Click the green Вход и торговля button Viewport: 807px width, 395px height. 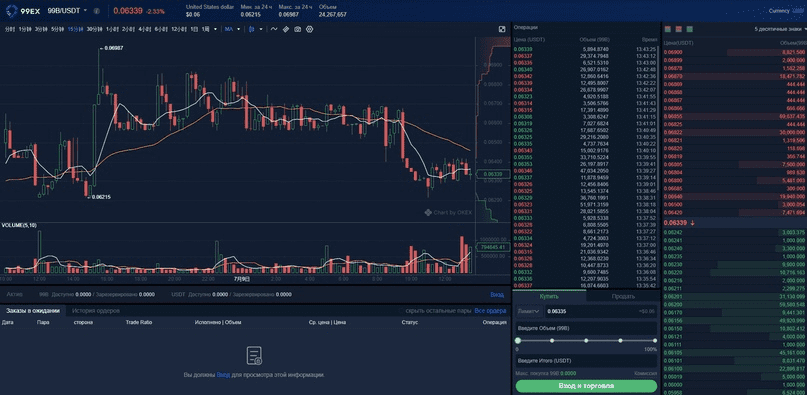pyautogui.click(x=586, y=386)
